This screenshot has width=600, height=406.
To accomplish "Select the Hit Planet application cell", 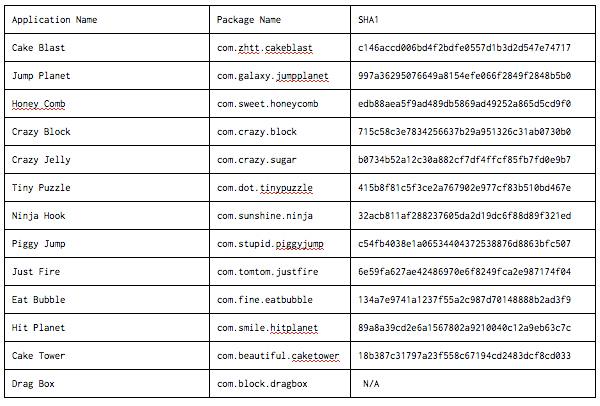I will pos(38,327).
